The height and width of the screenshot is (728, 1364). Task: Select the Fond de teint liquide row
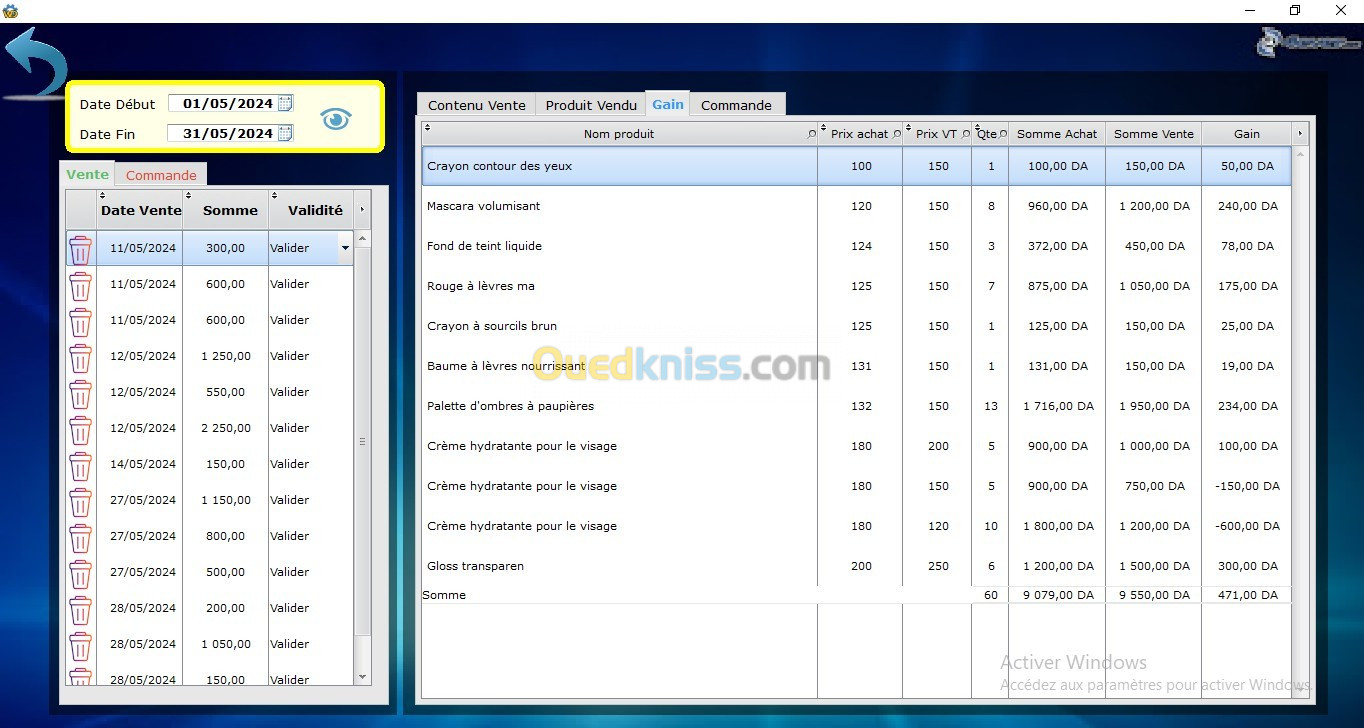point(857,246)
